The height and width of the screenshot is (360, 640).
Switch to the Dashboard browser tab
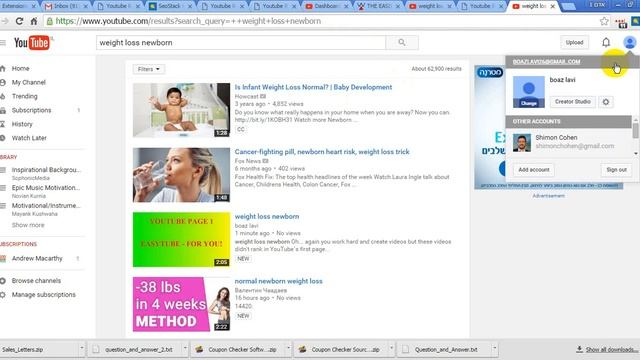[327, 6]
